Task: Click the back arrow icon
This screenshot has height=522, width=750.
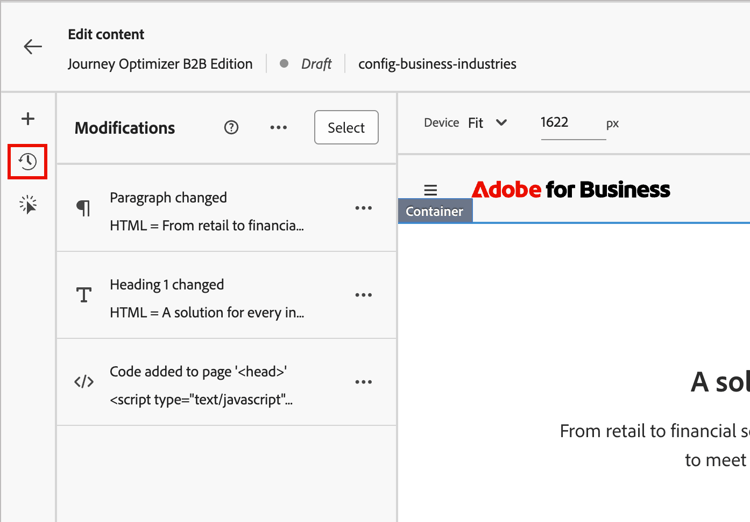Action: coord(33,47)
